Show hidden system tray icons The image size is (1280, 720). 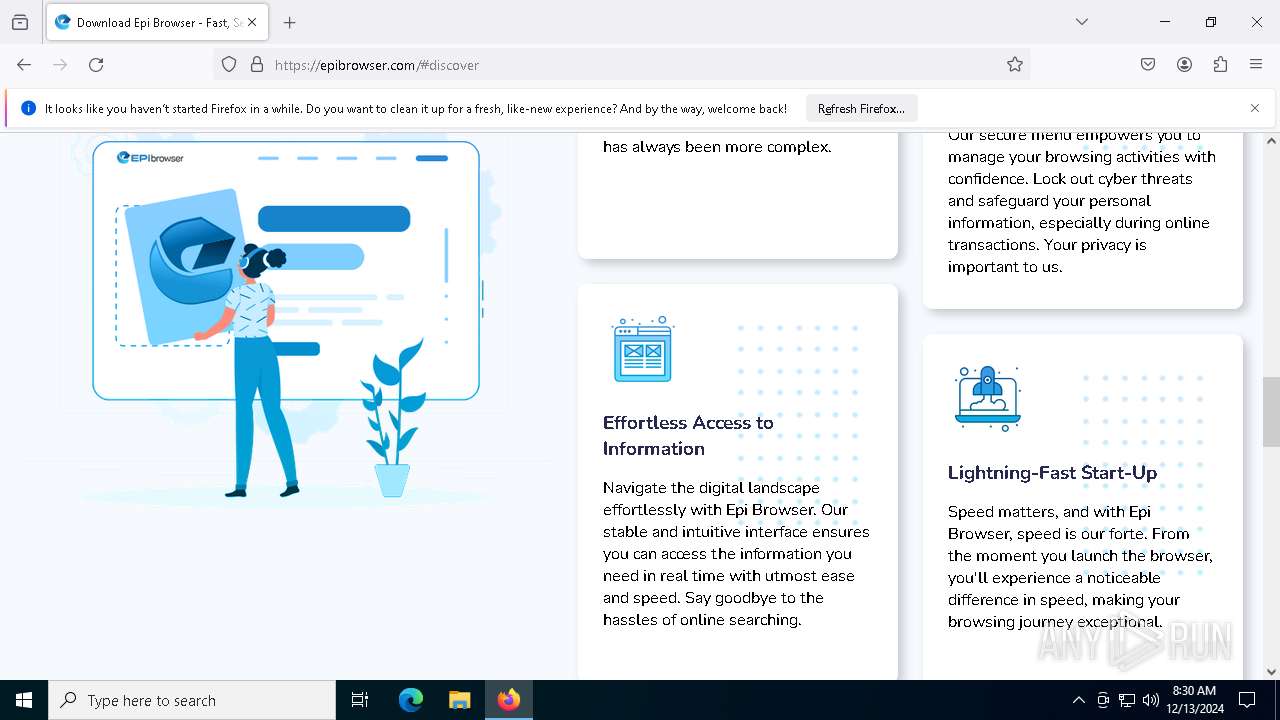[x=1078, y=700]
